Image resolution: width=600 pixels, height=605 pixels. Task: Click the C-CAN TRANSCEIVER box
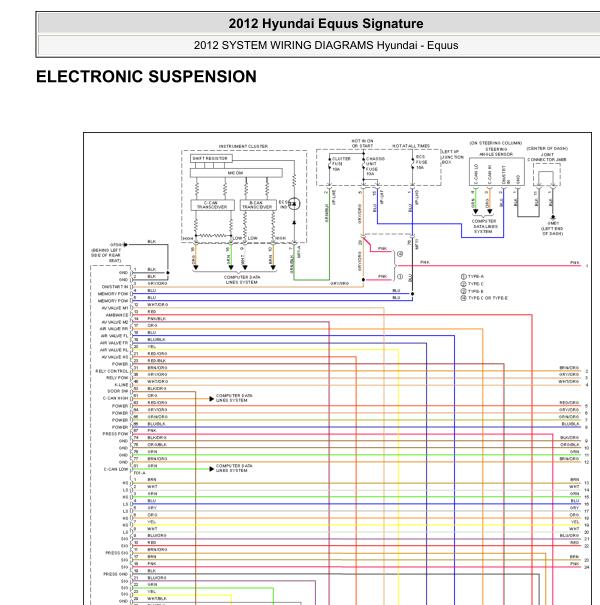coord(212,205)
